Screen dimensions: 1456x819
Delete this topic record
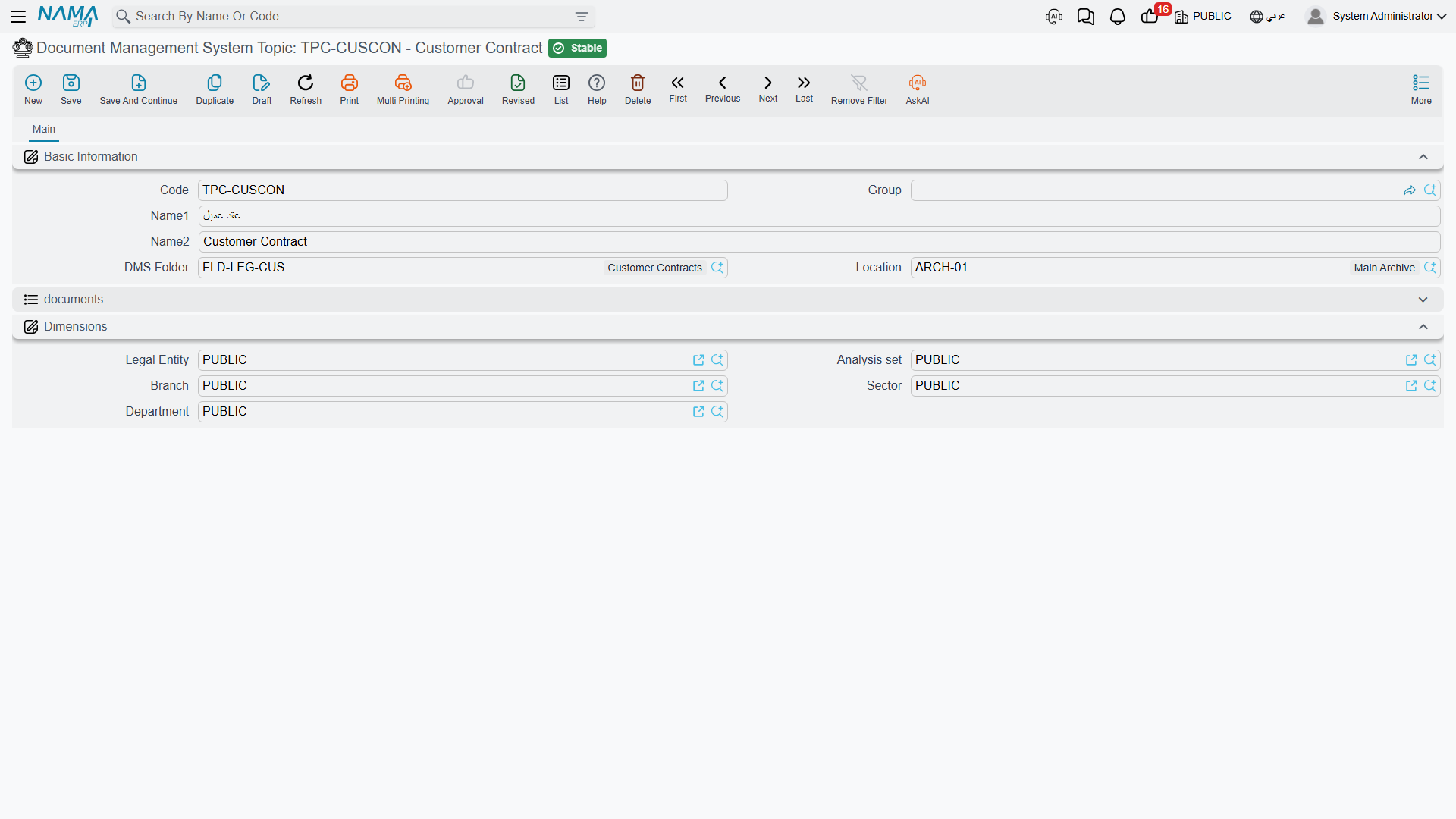(638, 89)
